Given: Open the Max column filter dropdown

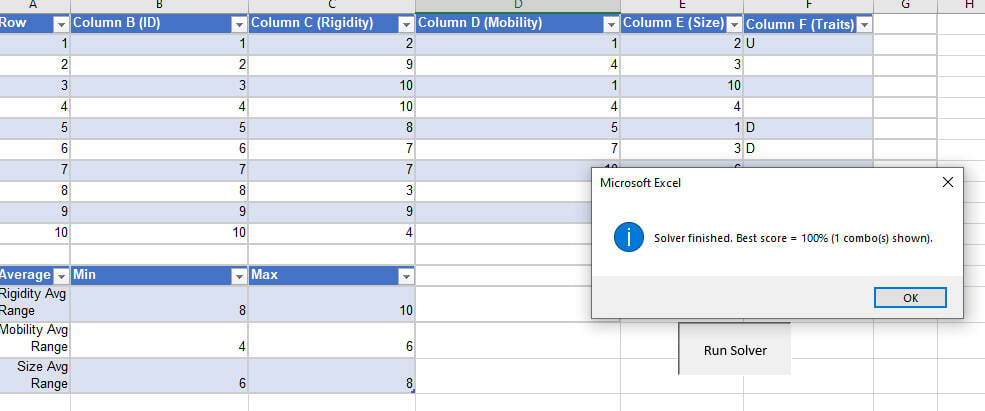Looking at the screenshot, I should pyautogui.click(x=405, y=276).
